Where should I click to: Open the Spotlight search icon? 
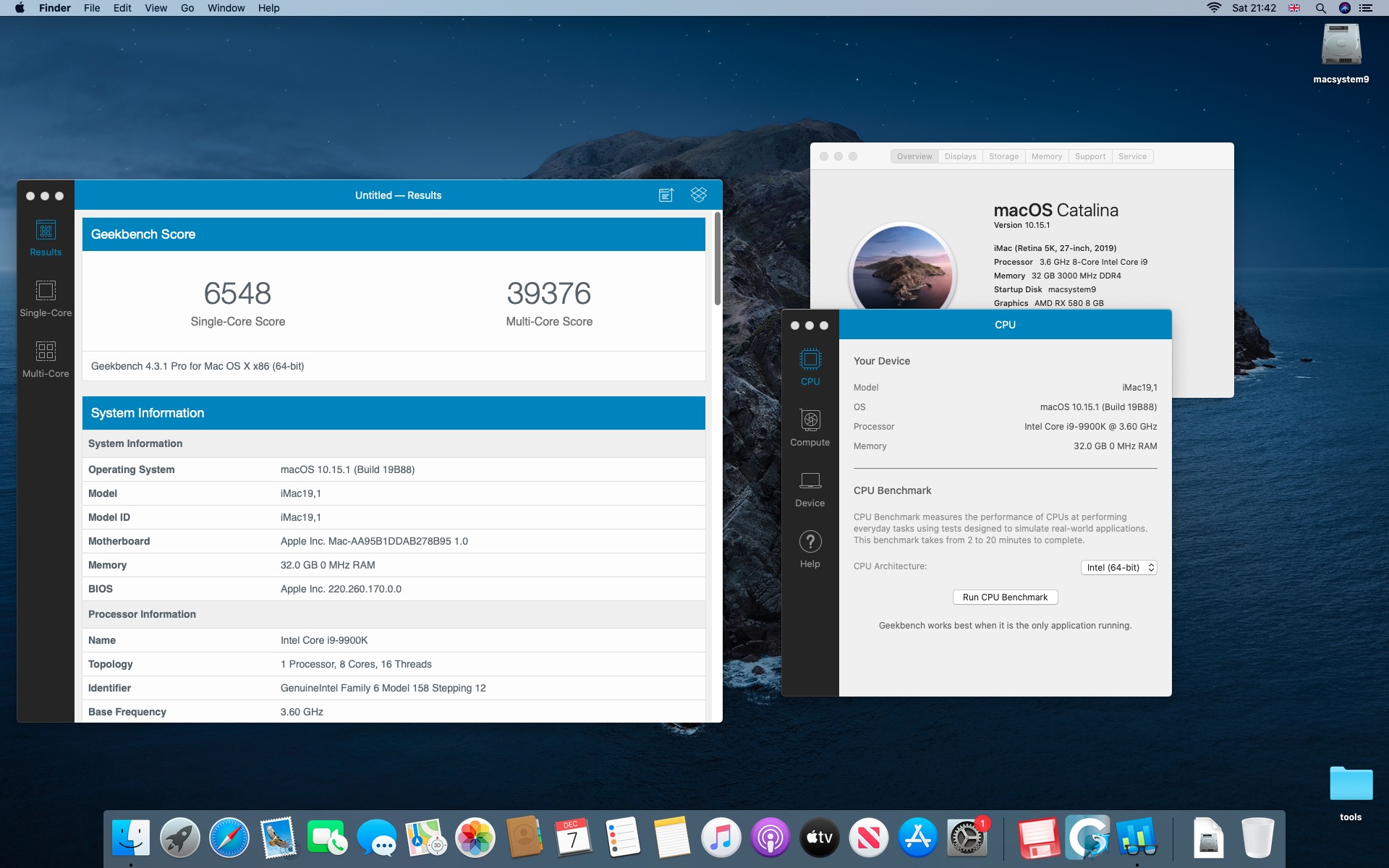[1320, 8]
